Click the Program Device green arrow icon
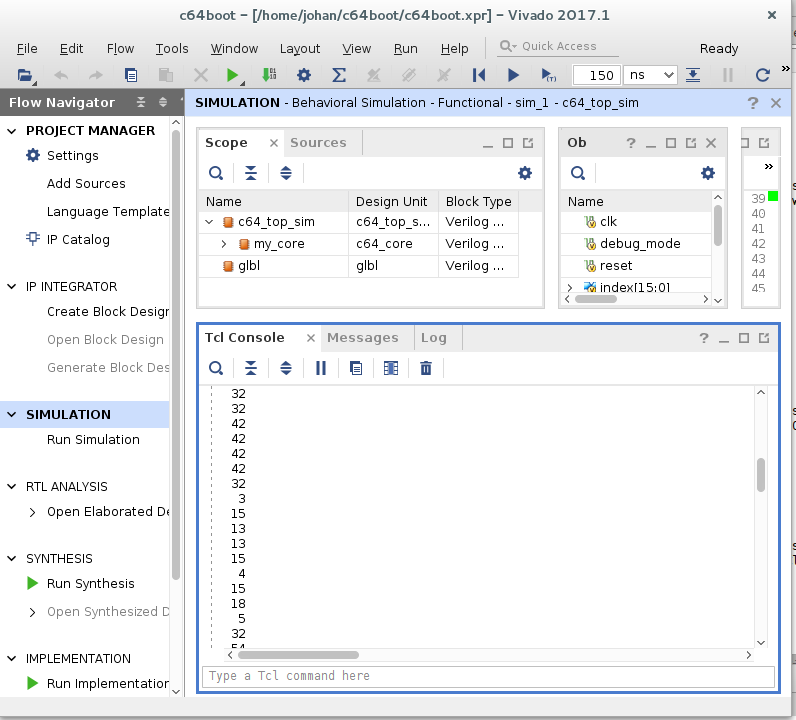 269,75
